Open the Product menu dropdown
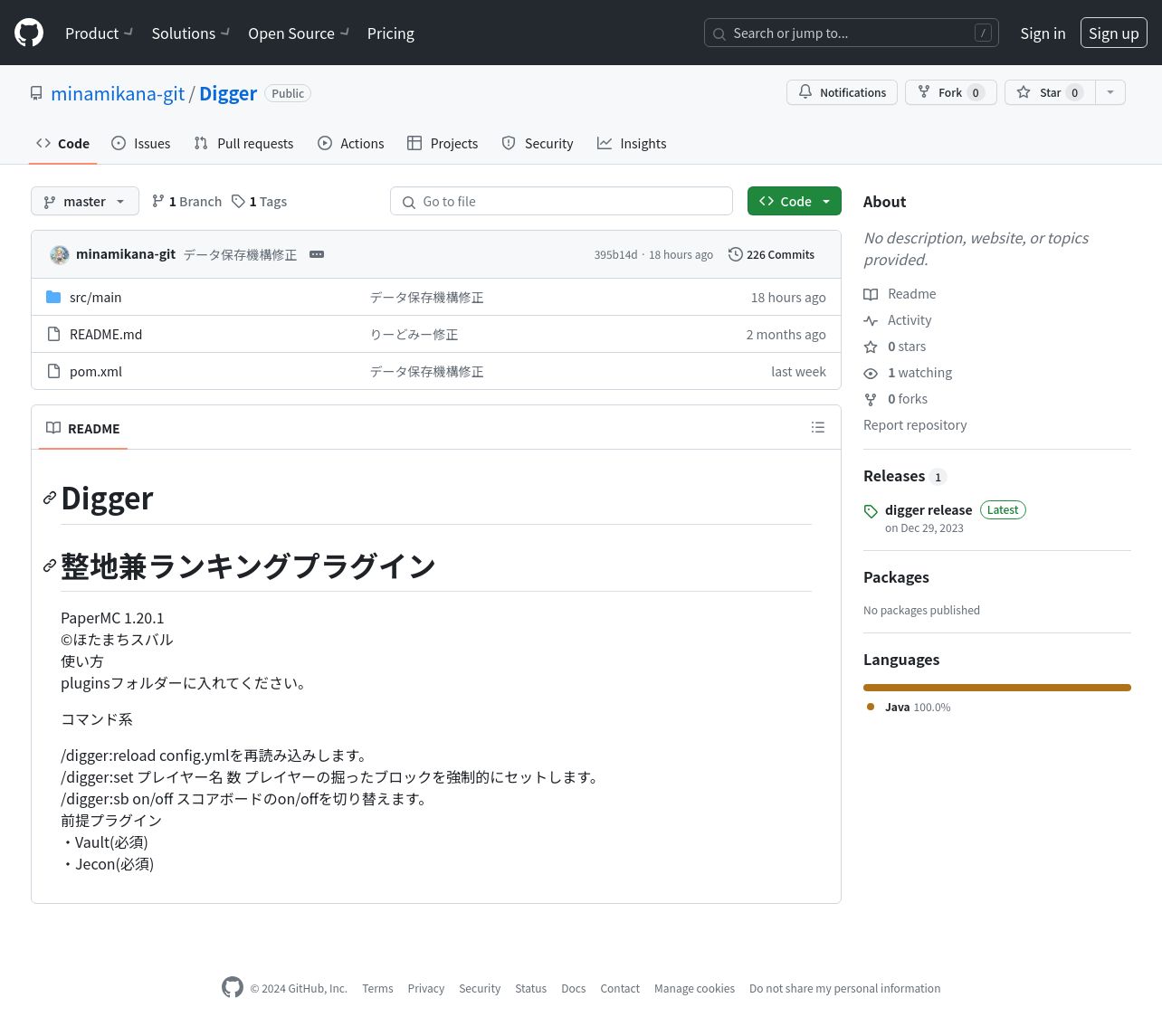Image resolution: width=1162 pixels, height=1036 pixels. coord(99,33)
